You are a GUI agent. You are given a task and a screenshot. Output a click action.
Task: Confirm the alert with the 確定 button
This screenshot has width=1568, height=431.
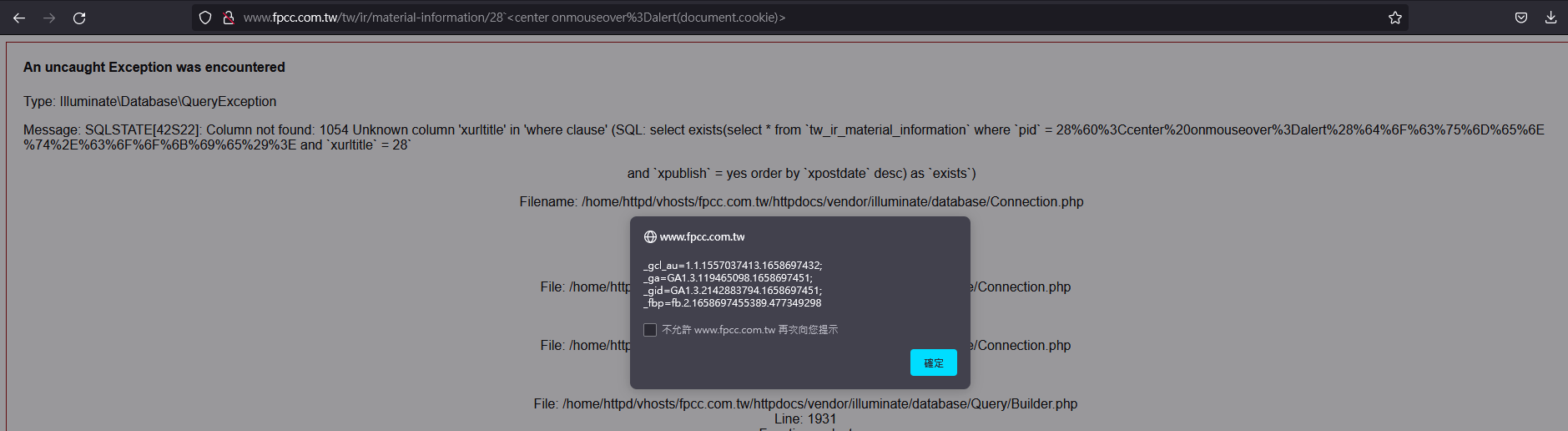tap(934, 363)
